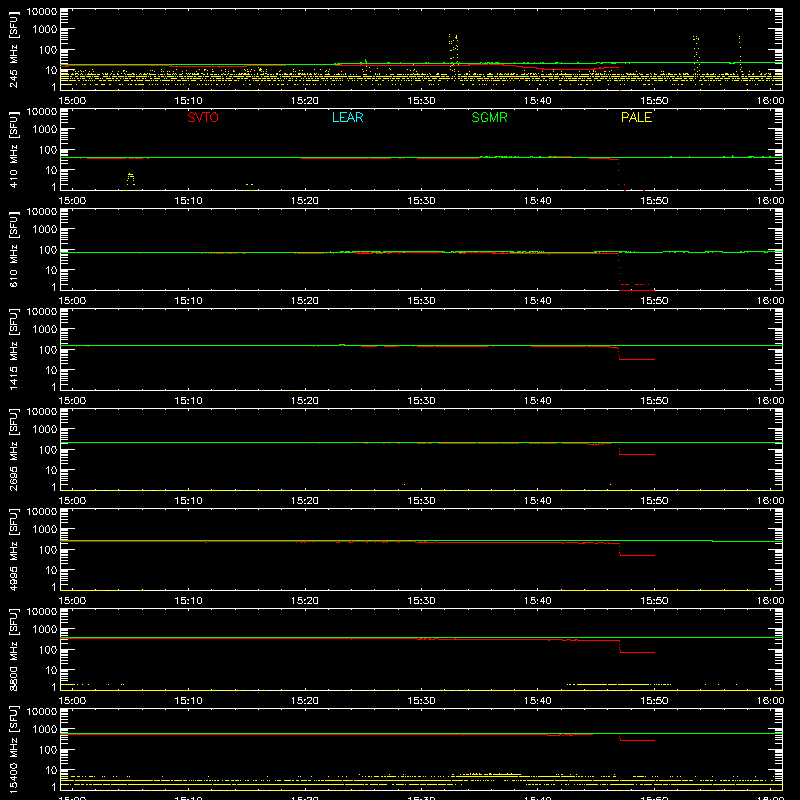Select the 245 MHz [SFU] axis title
The width and height of the screenshot is (800, 800).
click(13, 49)
